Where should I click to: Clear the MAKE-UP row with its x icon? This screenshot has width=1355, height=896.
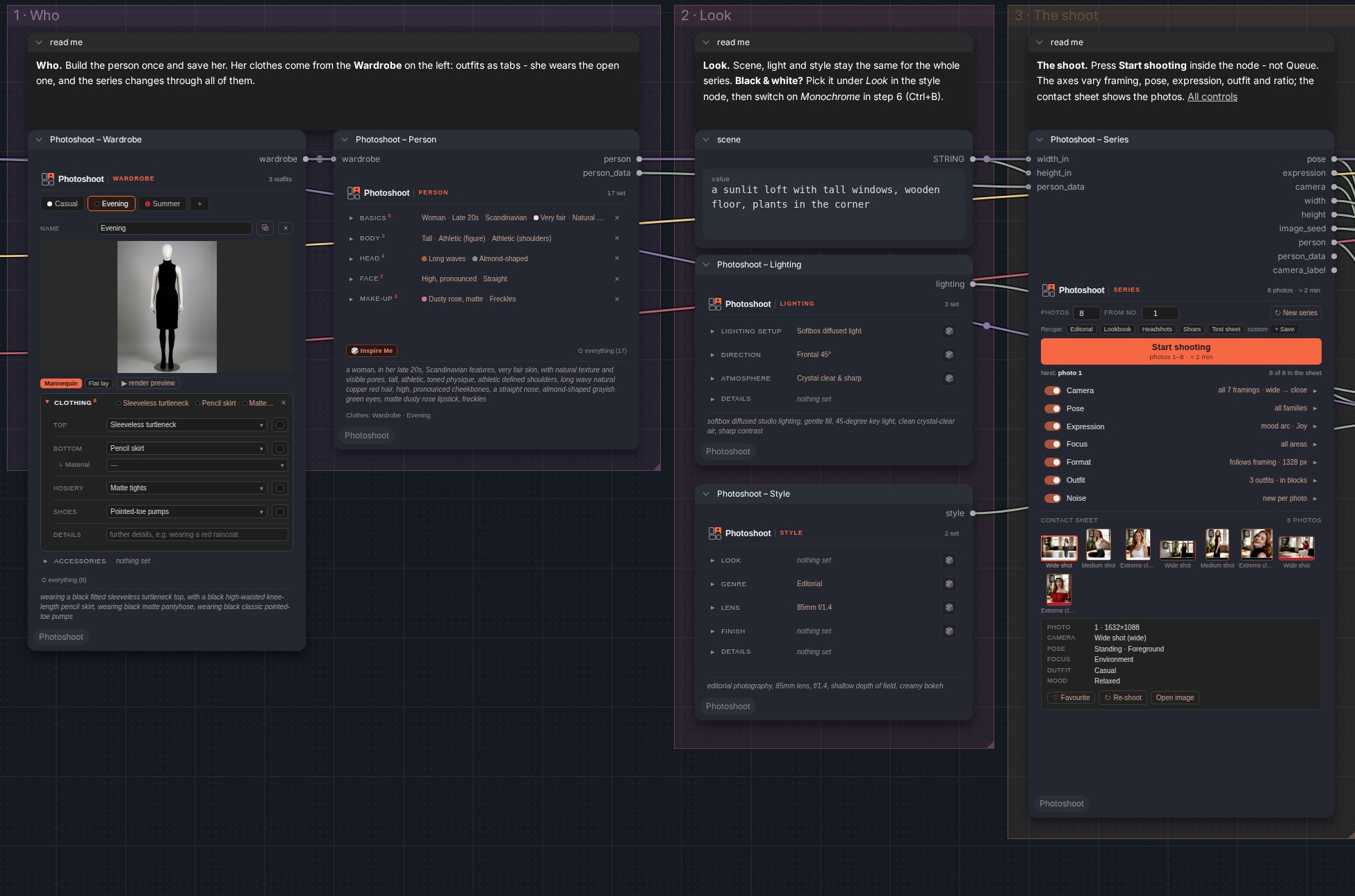[x=617, y=299]
